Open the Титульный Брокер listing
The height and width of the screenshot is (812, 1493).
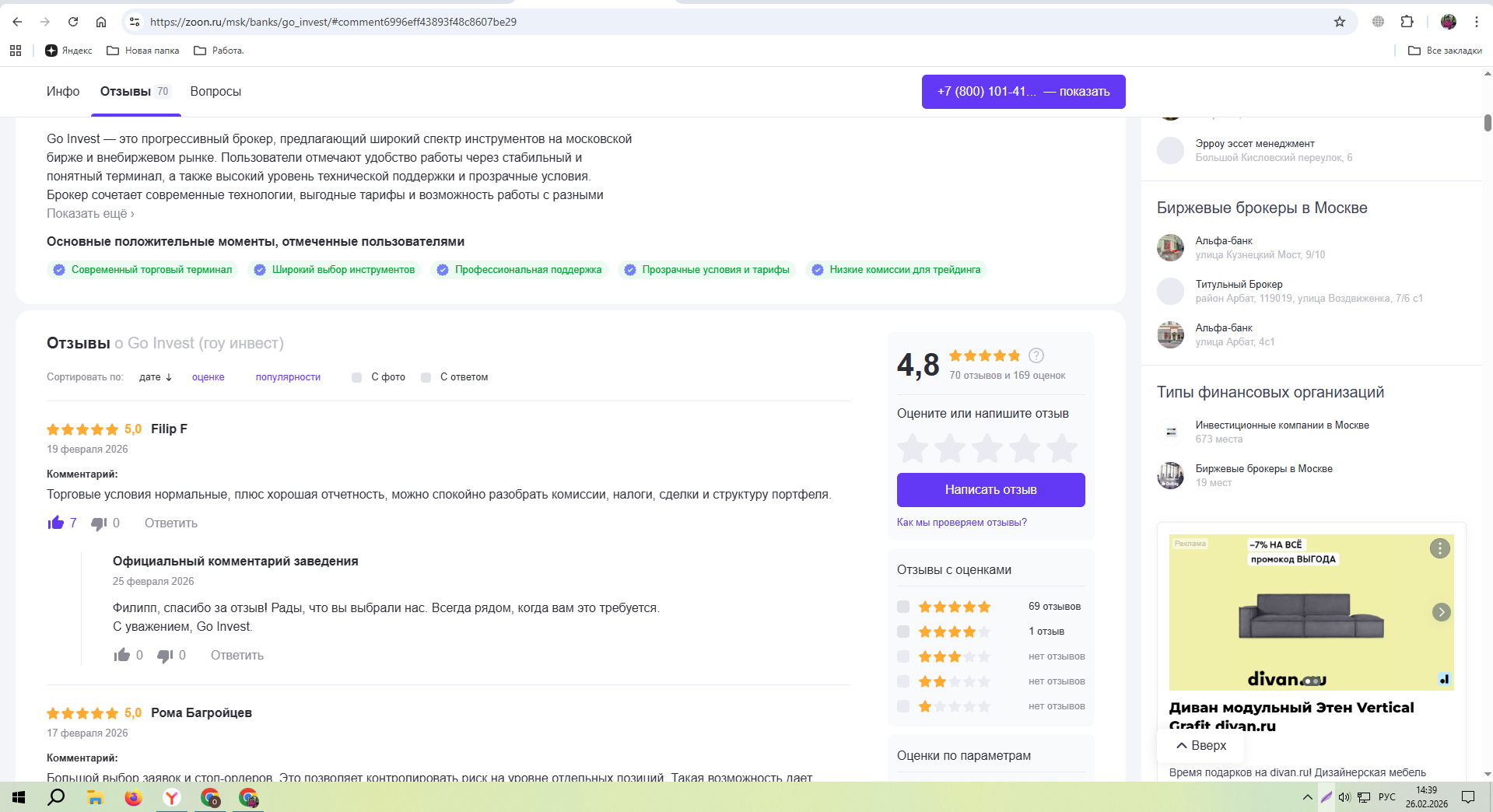[x=1239, y=285]
